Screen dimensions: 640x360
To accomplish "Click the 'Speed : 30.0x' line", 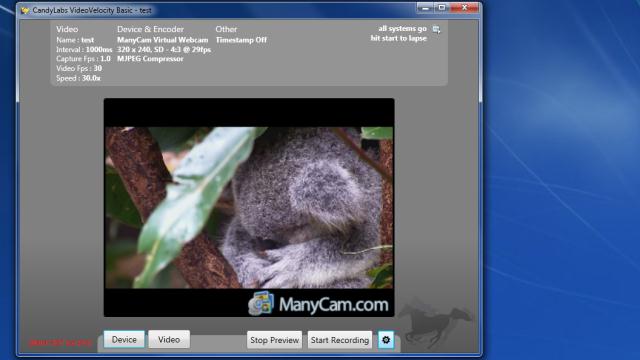I will click(78, 78).
